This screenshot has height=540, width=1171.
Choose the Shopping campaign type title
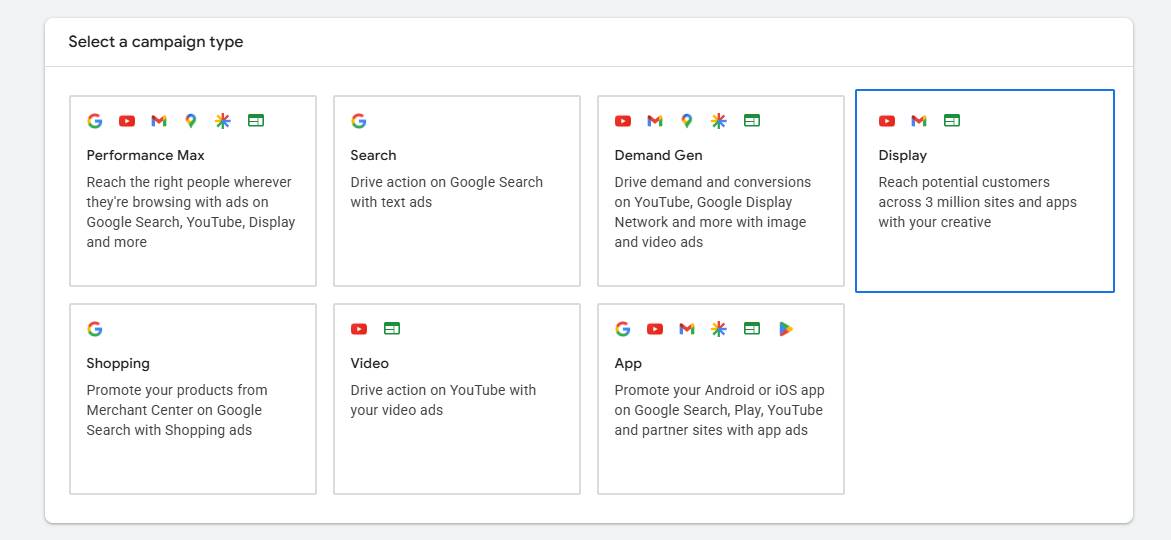point(118,364)
